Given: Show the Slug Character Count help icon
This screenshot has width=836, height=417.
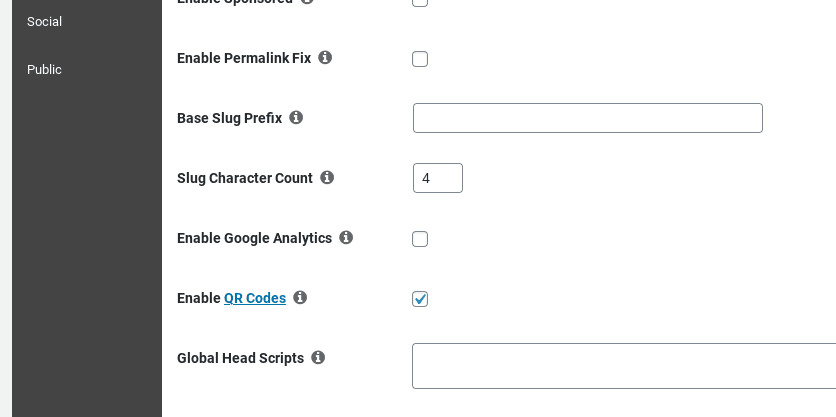Looking at the screenshot, I should click(327, 178).
